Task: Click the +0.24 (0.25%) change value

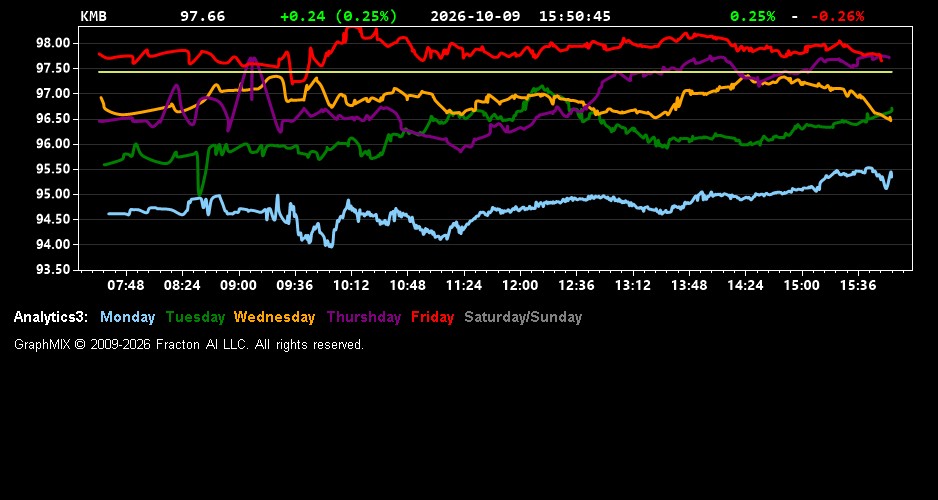Action: pyautogui.click(x=339, y=16)
